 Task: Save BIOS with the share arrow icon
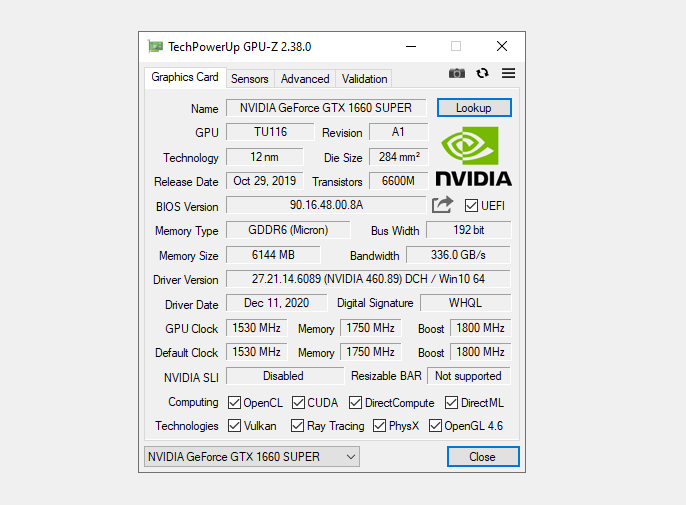coord(442,205)
